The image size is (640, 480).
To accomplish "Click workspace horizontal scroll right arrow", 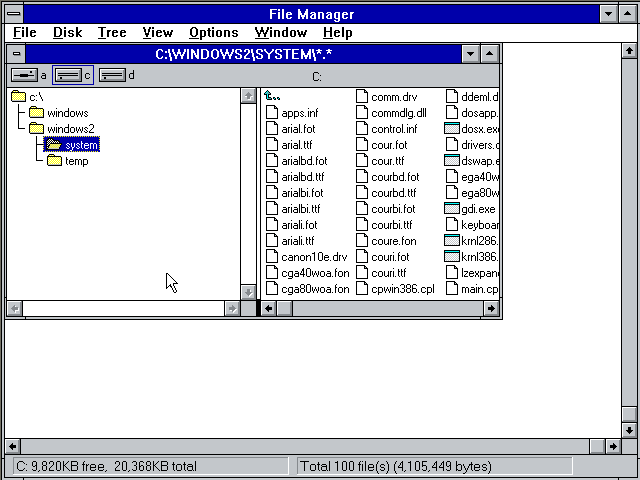I will pyautogui.click(x=613, y=446).
